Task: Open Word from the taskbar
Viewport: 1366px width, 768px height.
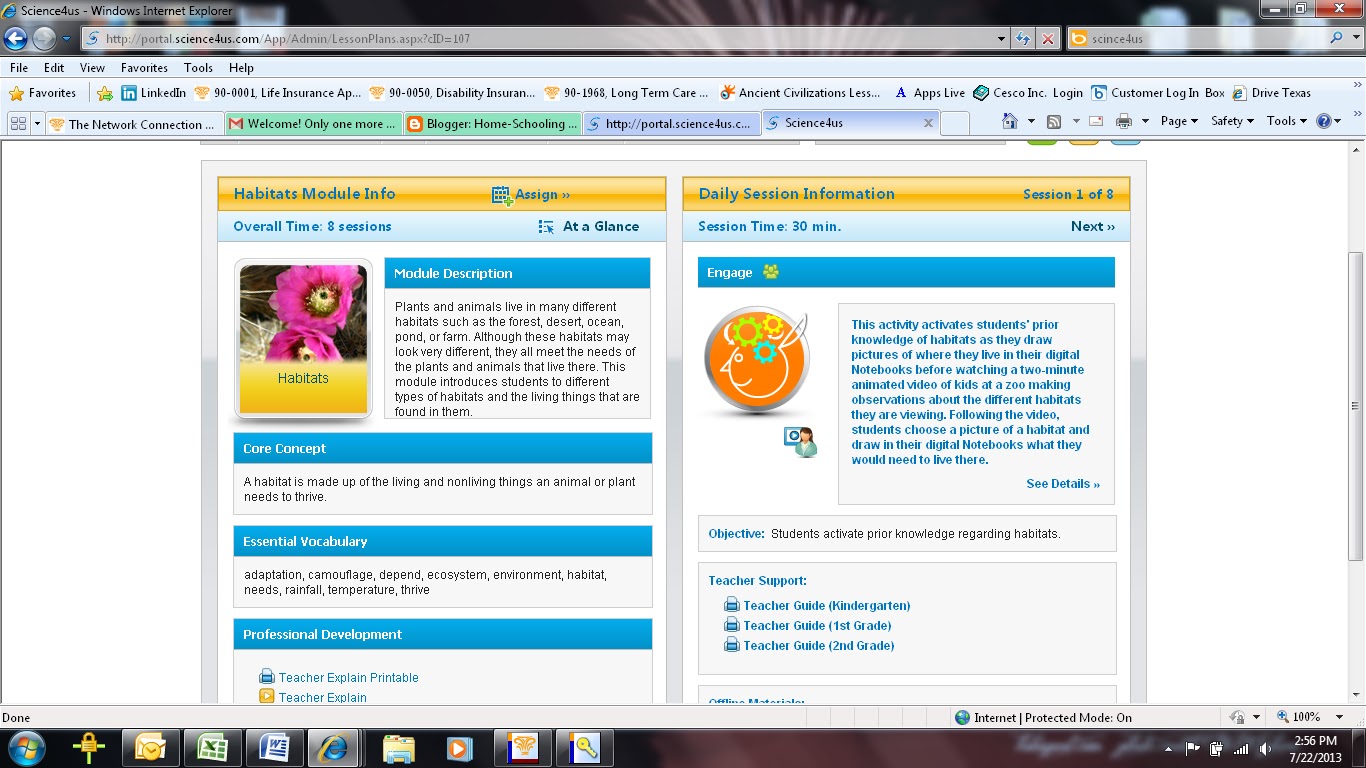Action: (274, 748)
